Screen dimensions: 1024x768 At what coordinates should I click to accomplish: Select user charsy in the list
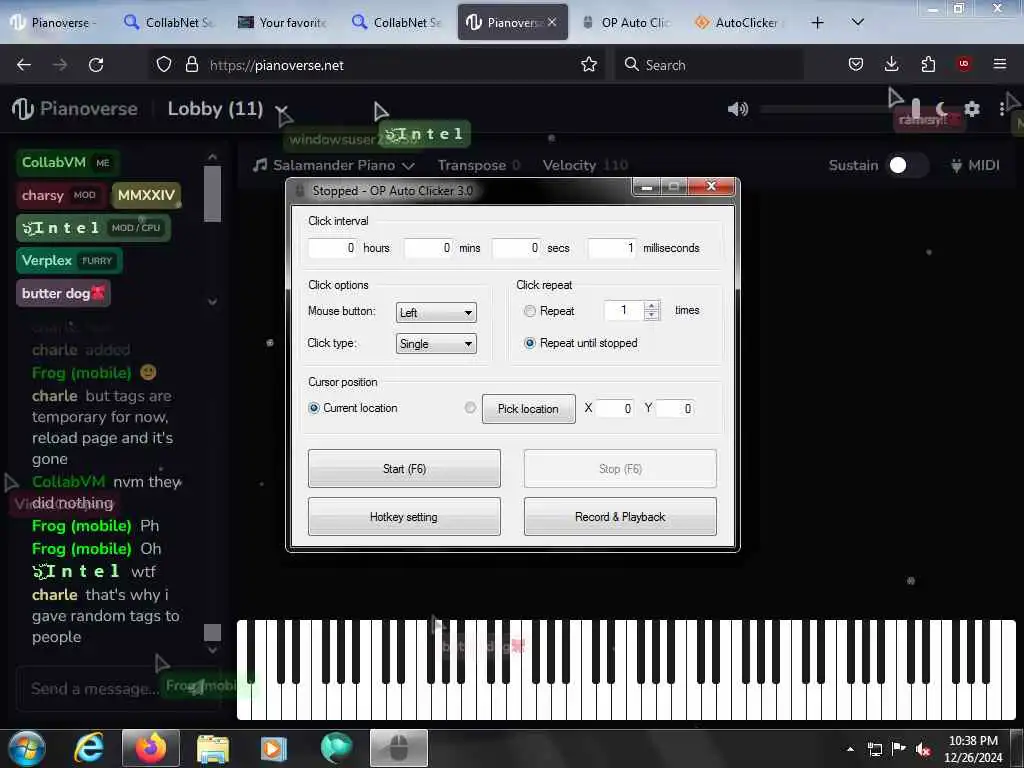(x=61, y=195)
